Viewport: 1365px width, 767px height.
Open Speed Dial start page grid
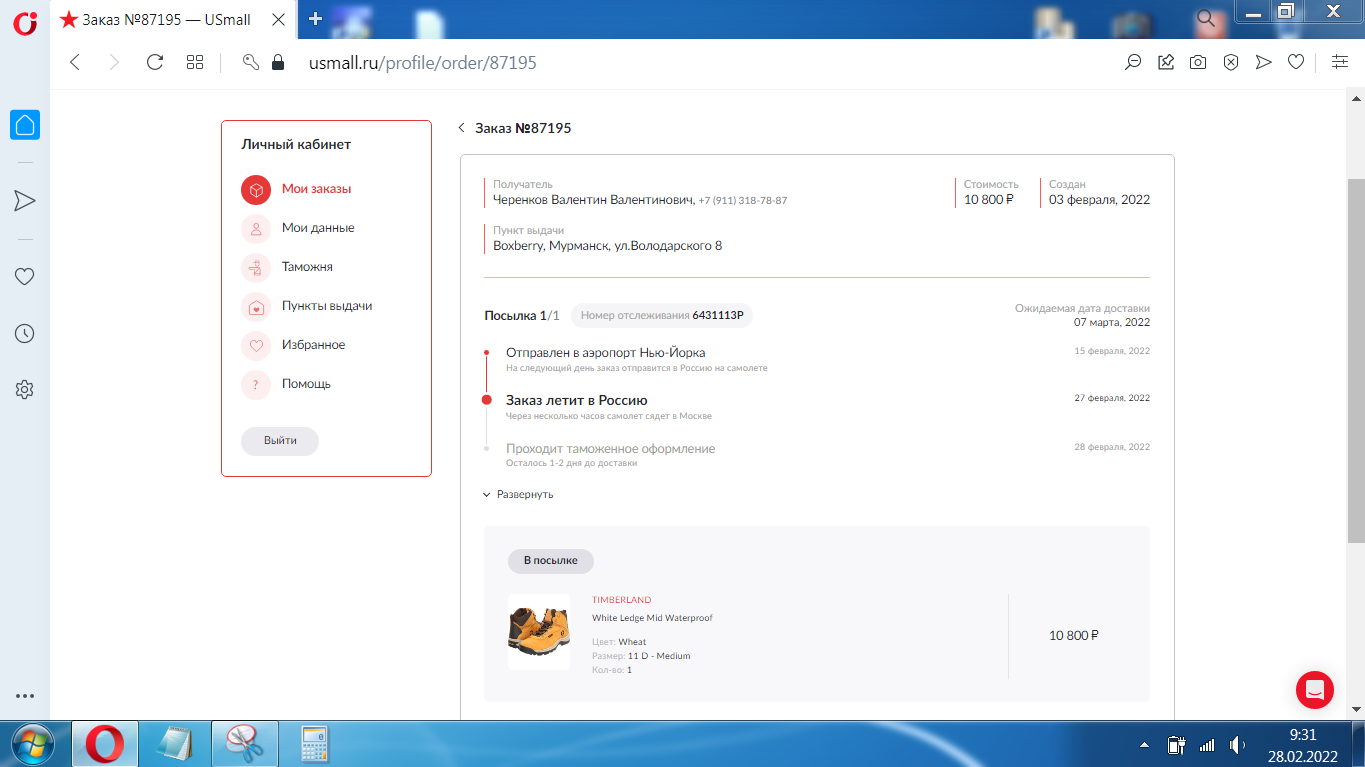[x=195, y=62]
